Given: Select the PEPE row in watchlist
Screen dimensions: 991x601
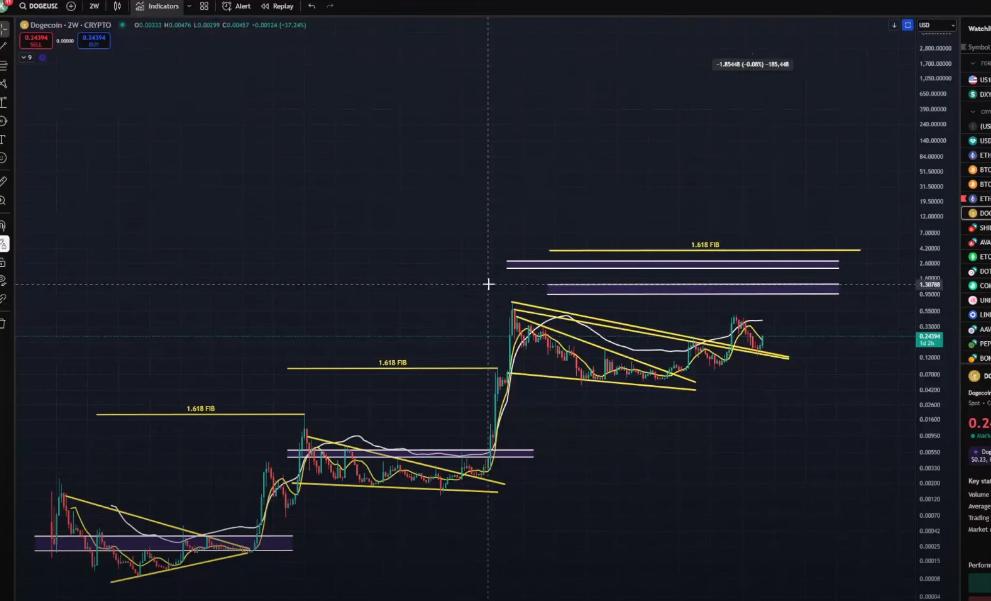Looking at the screenshot, I should [978, 344].
